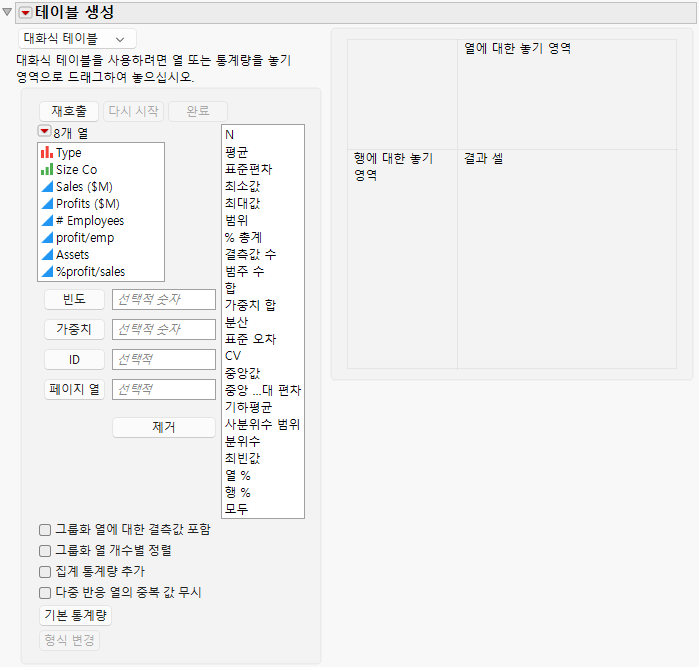Select the Assets column
Screen dimensions: 699x667
pos(101,254)
